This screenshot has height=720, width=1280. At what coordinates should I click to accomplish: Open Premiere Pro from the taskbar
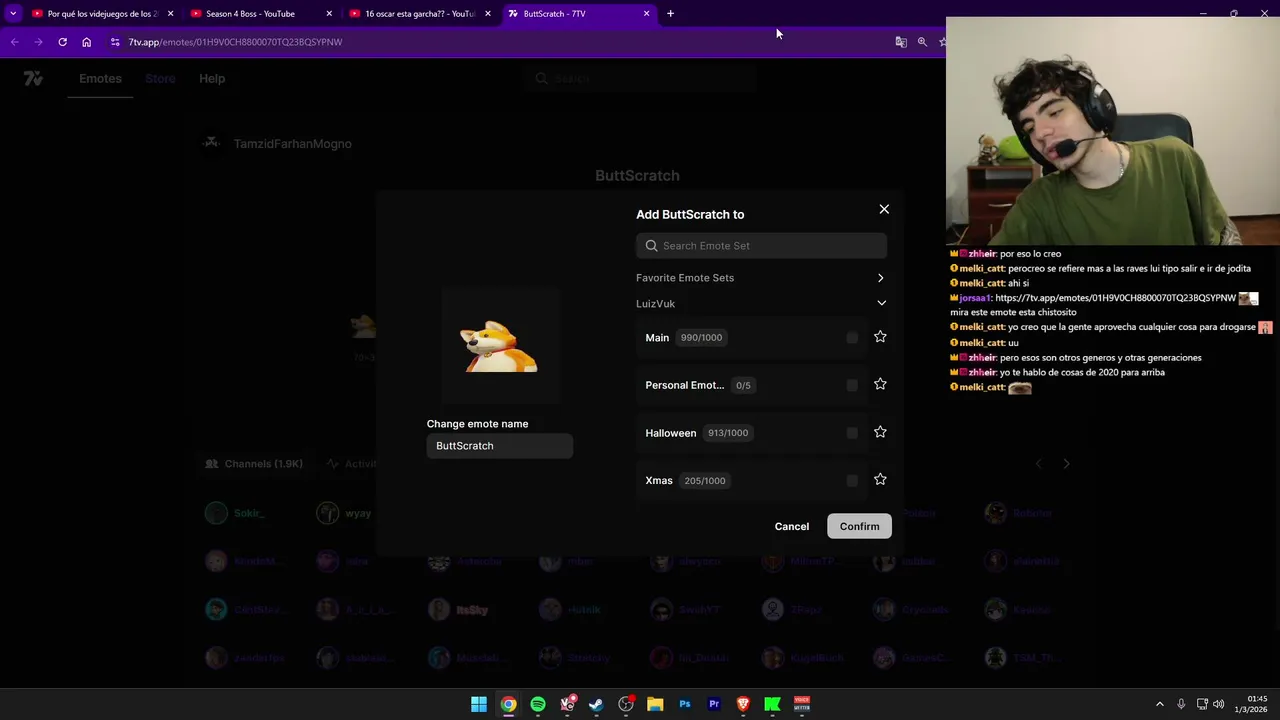[x=714, y=704]
